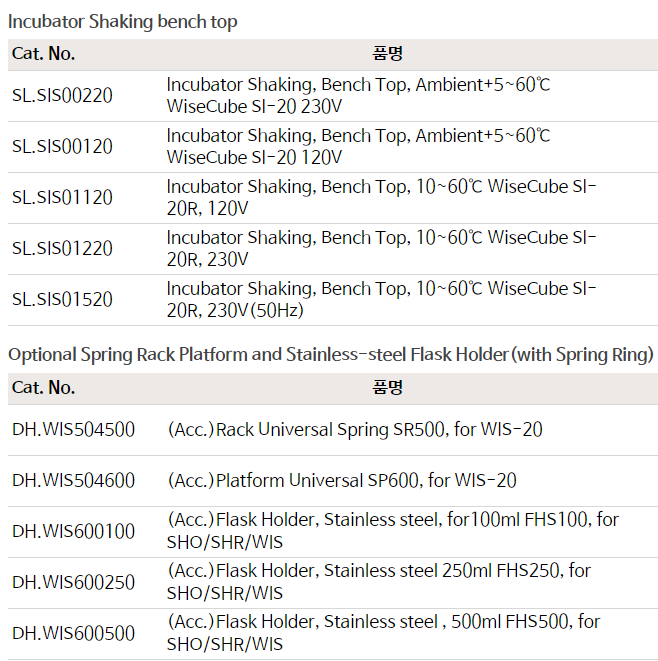
Task: Select the SI-20R 230V(50Hz) description text
Action: pos(381,300)
